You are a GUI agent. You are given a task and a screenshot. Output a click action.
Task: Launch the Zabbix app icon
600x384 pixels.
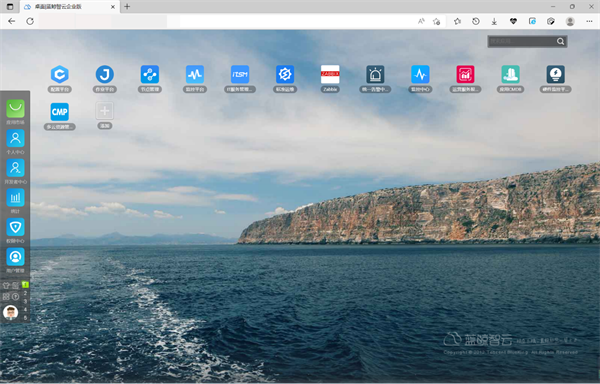click(x=330, y=75)
